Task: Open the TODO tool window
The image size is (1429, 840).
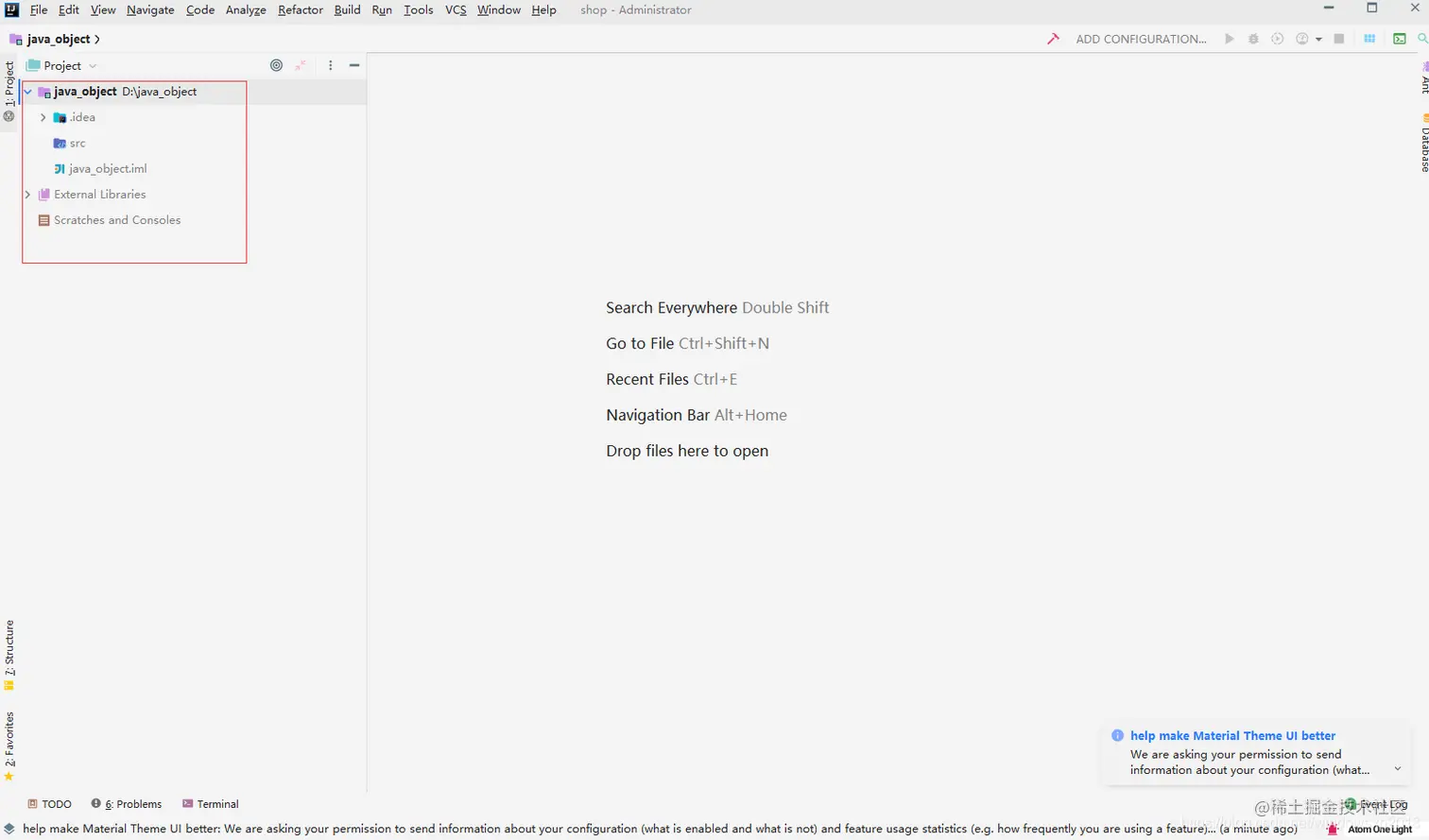Action: pos(49,804)
